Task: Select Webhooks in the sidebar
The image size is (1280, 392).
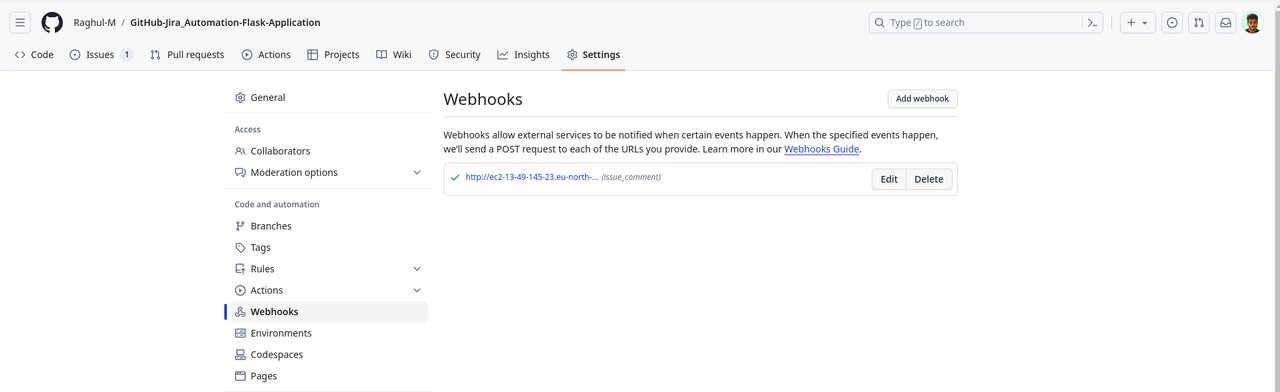Action: point(328,312)
